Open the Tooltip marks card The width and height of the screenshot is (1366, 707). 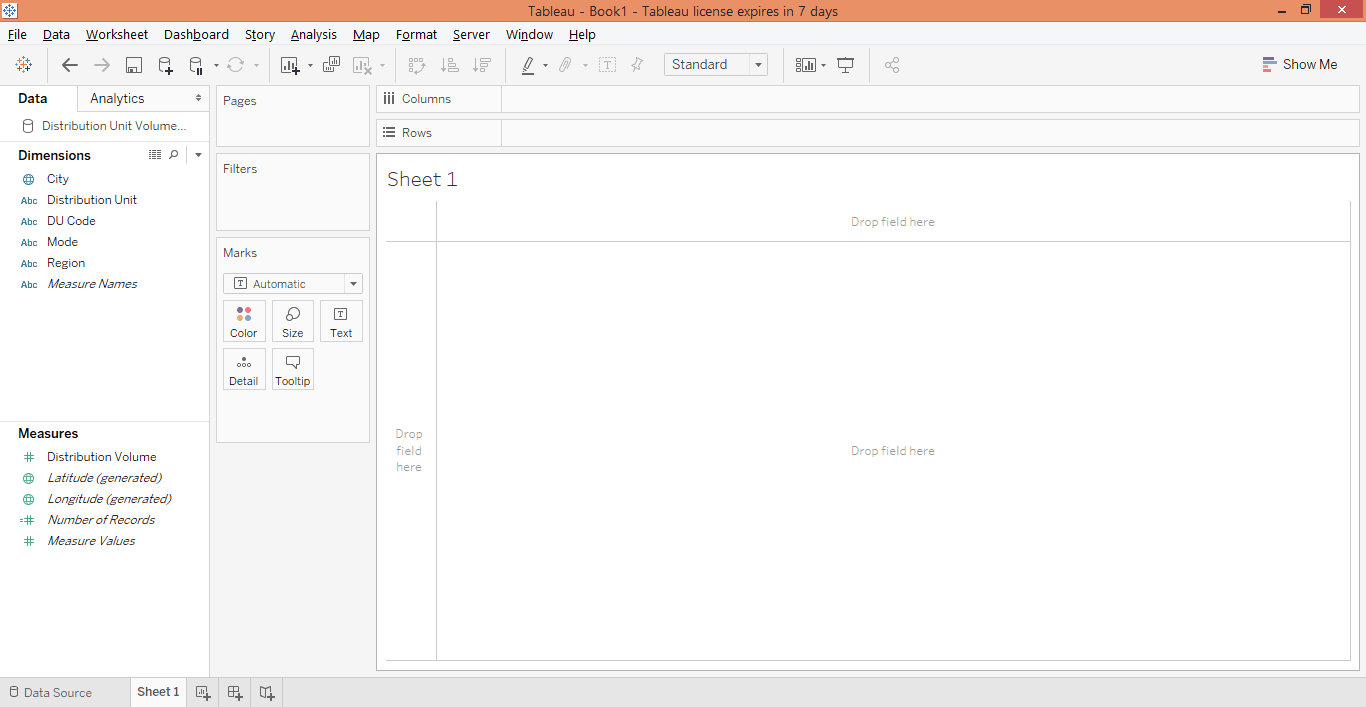pos(293,369)
